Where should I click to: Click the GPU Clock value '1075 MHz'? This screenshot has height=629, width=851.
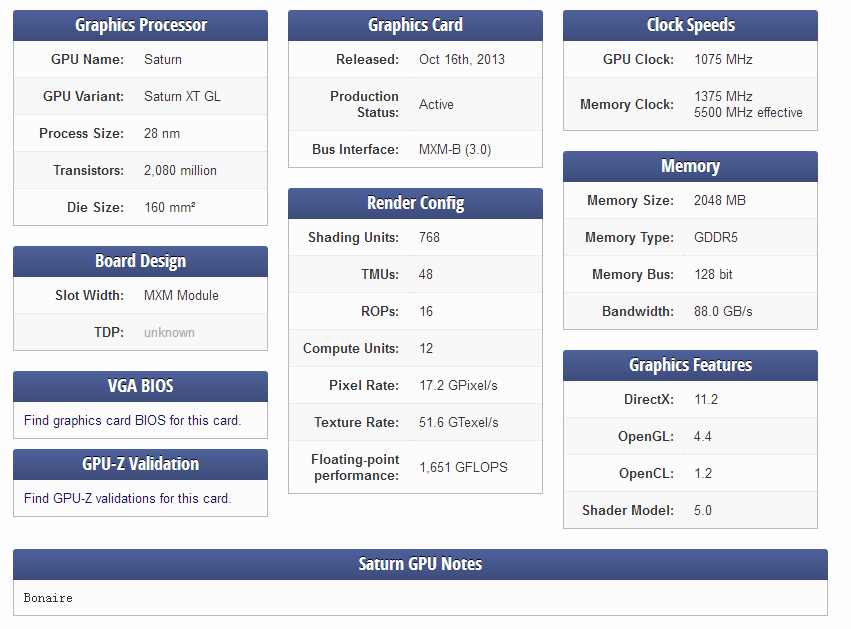point(723,59)
